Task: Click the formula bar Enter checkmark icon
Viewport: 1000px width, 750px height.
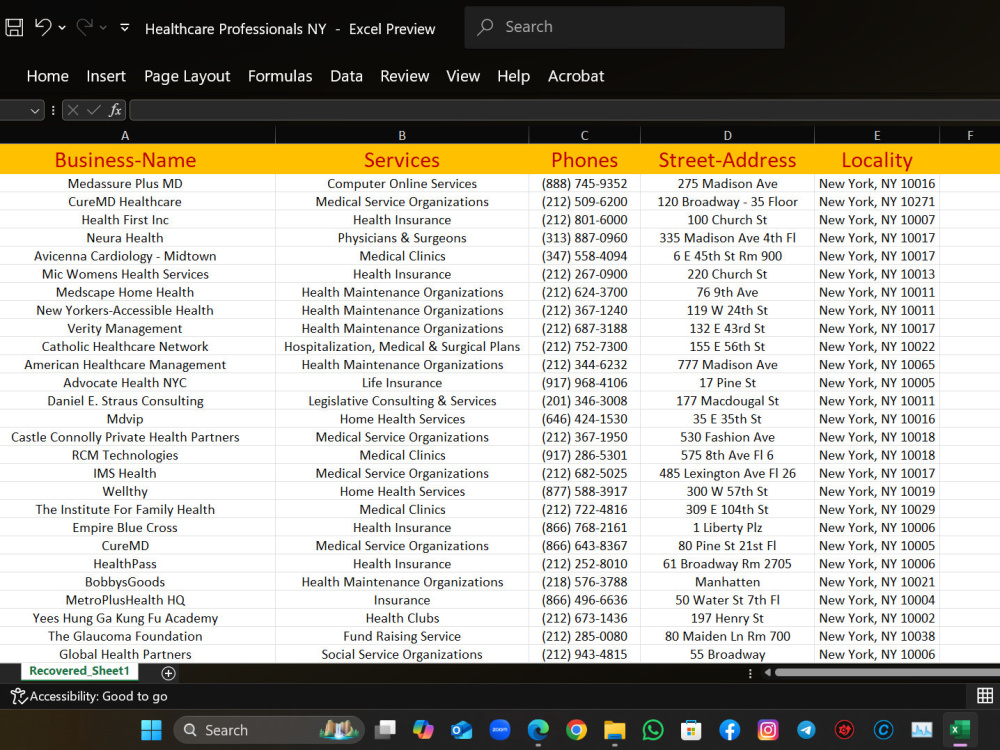Action: [x=94, y=110]
